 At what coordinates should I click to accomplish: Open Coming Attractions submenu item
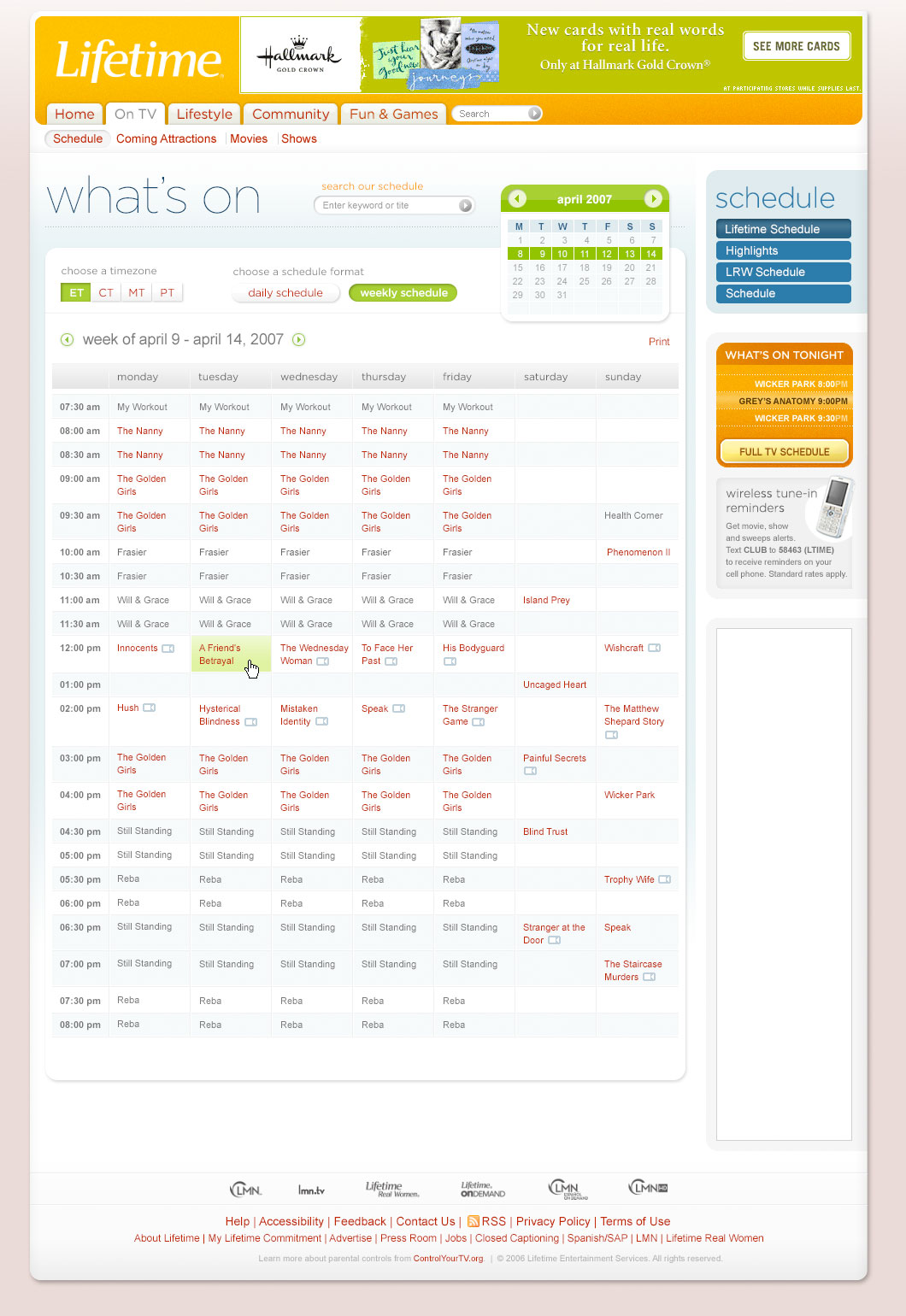pos(167,139)
